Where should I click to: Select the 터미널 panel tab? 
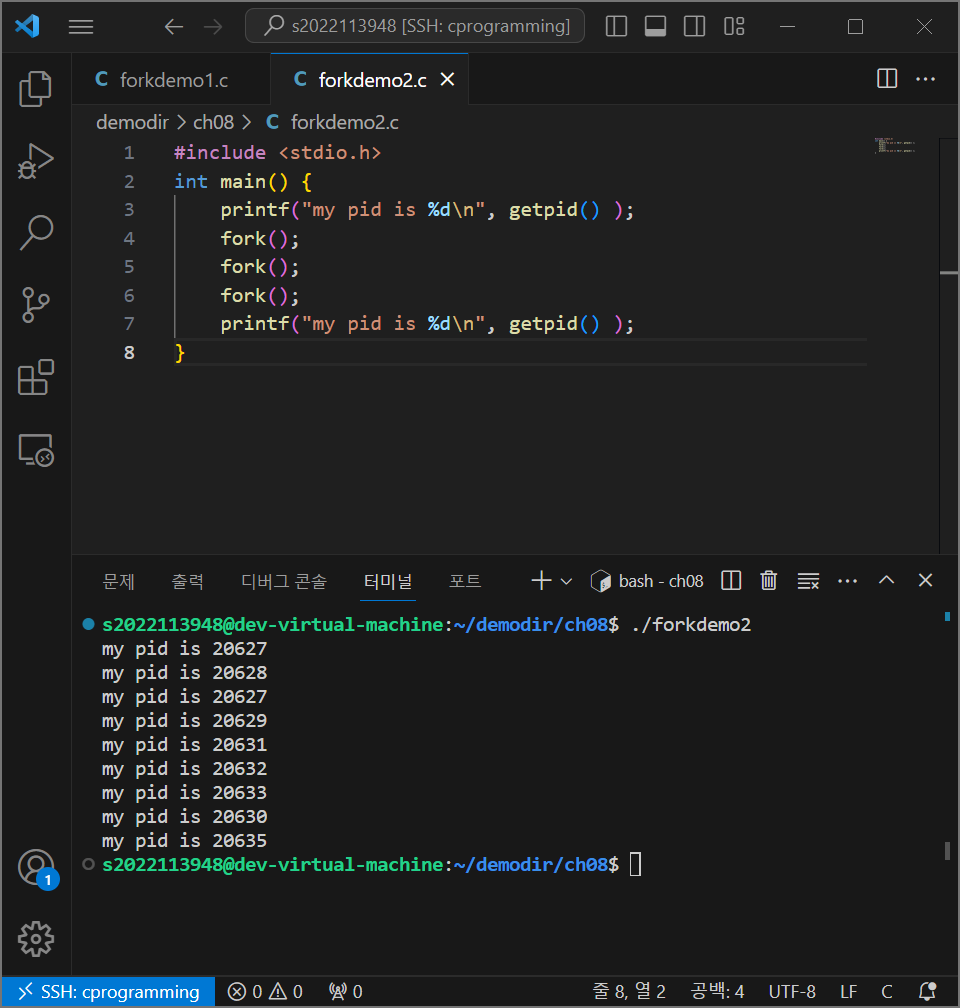coord(388,581)
